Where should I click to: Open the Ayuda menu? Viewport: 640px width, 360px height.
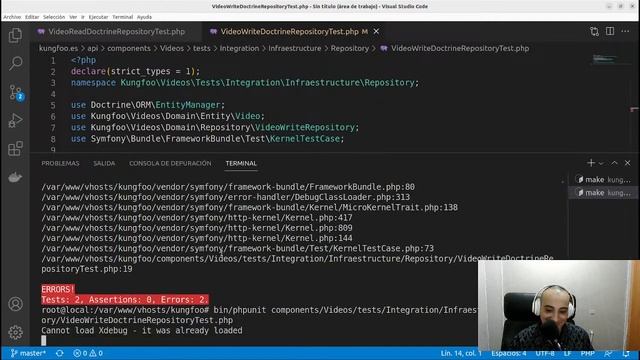144,17
